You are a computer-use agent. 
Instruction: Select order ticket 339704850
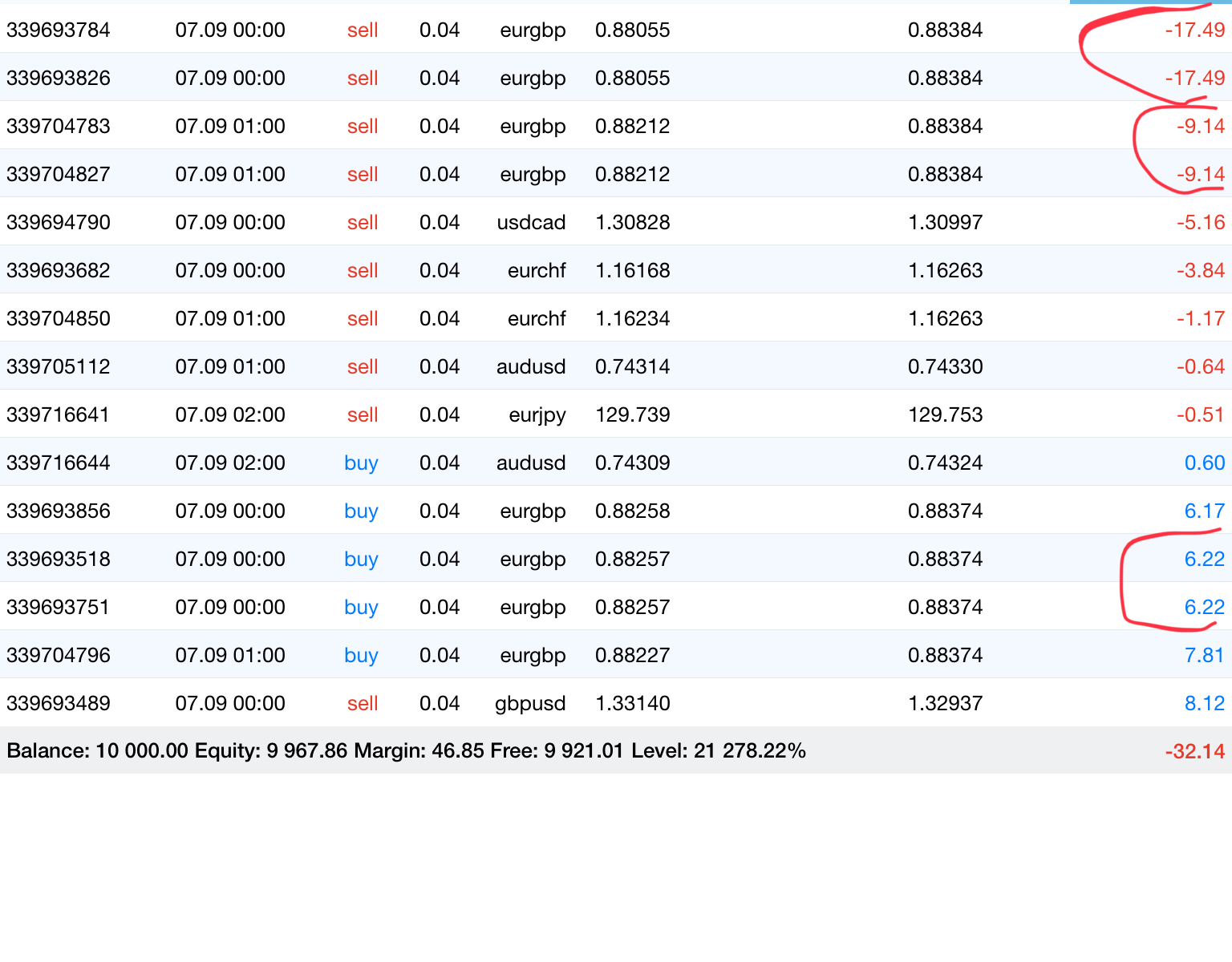59,319
